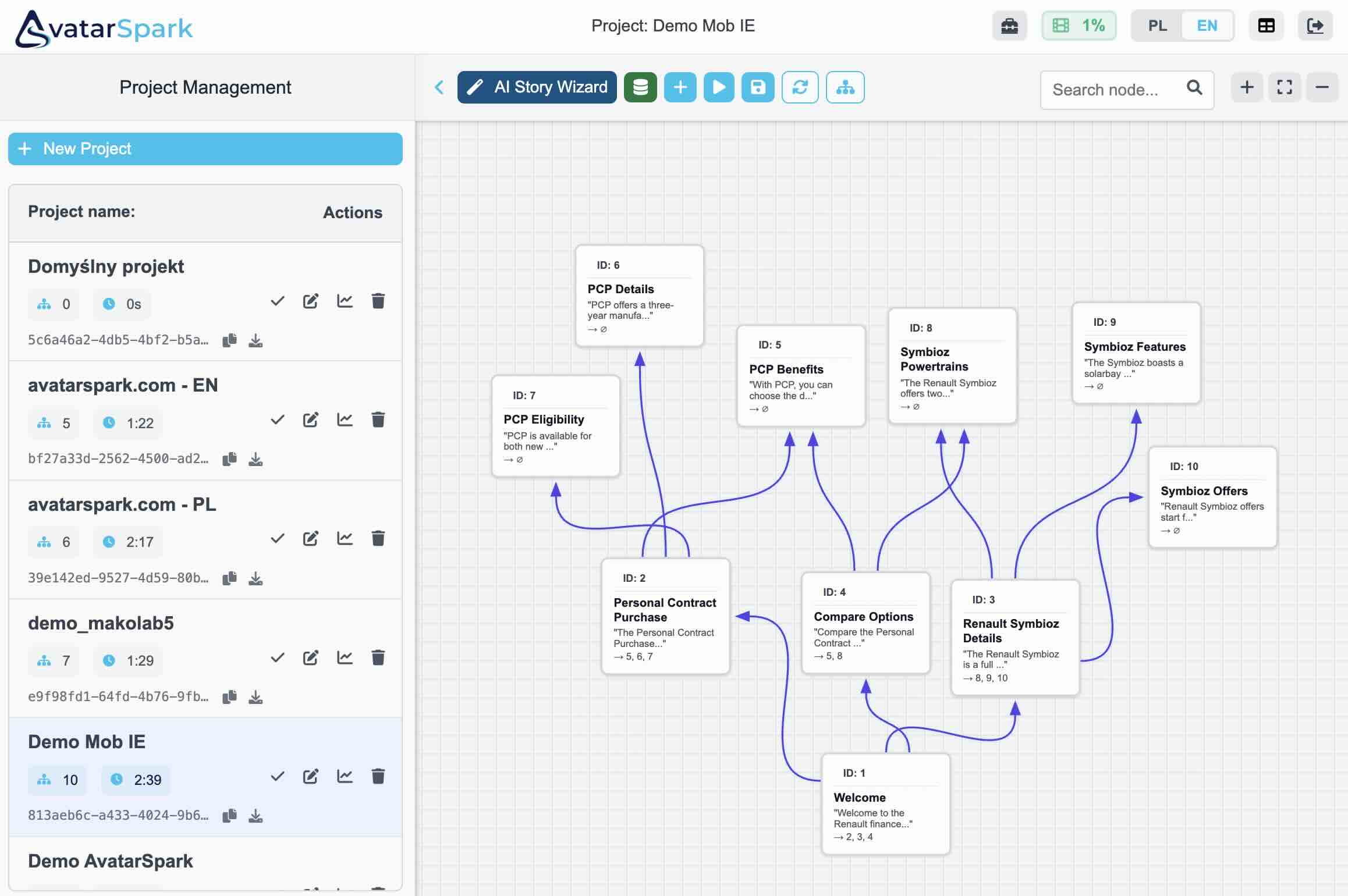Download the Demo Mob IE project
The image size is (1348, 896).
256,816
